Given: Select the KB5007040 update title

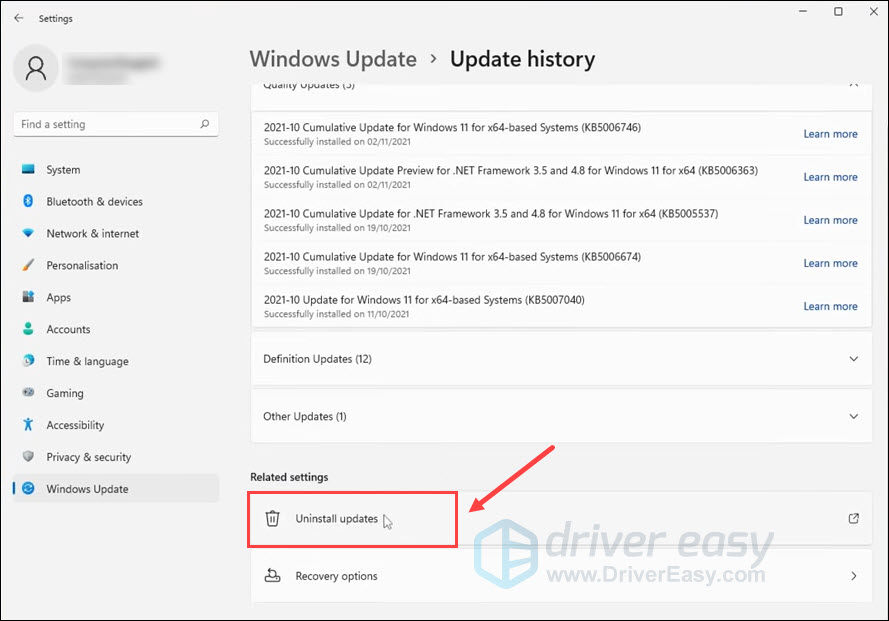Looking at the screenshot, I should tap(424, 300).
